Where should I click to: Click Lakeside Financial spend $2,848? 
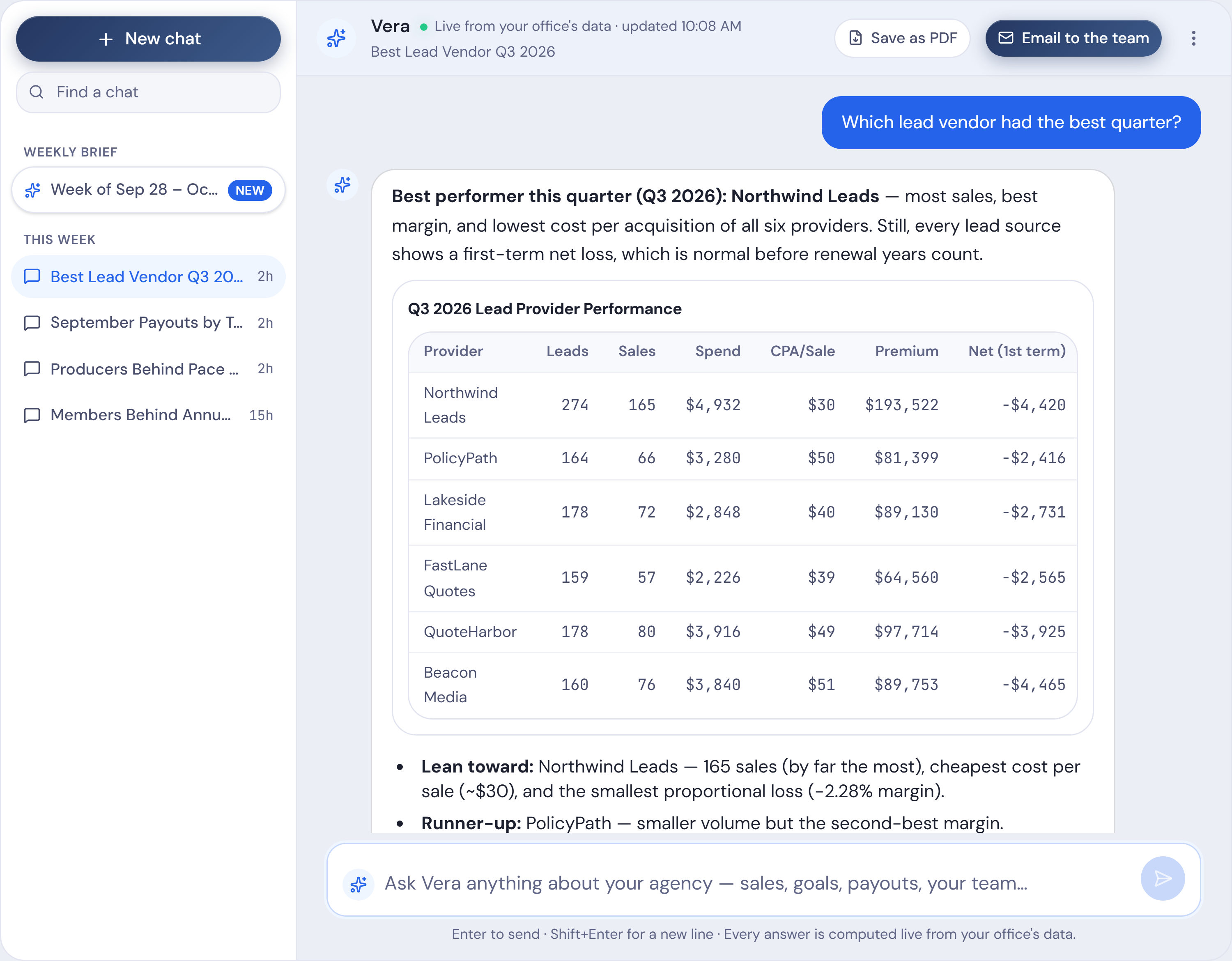pos(713,512)
